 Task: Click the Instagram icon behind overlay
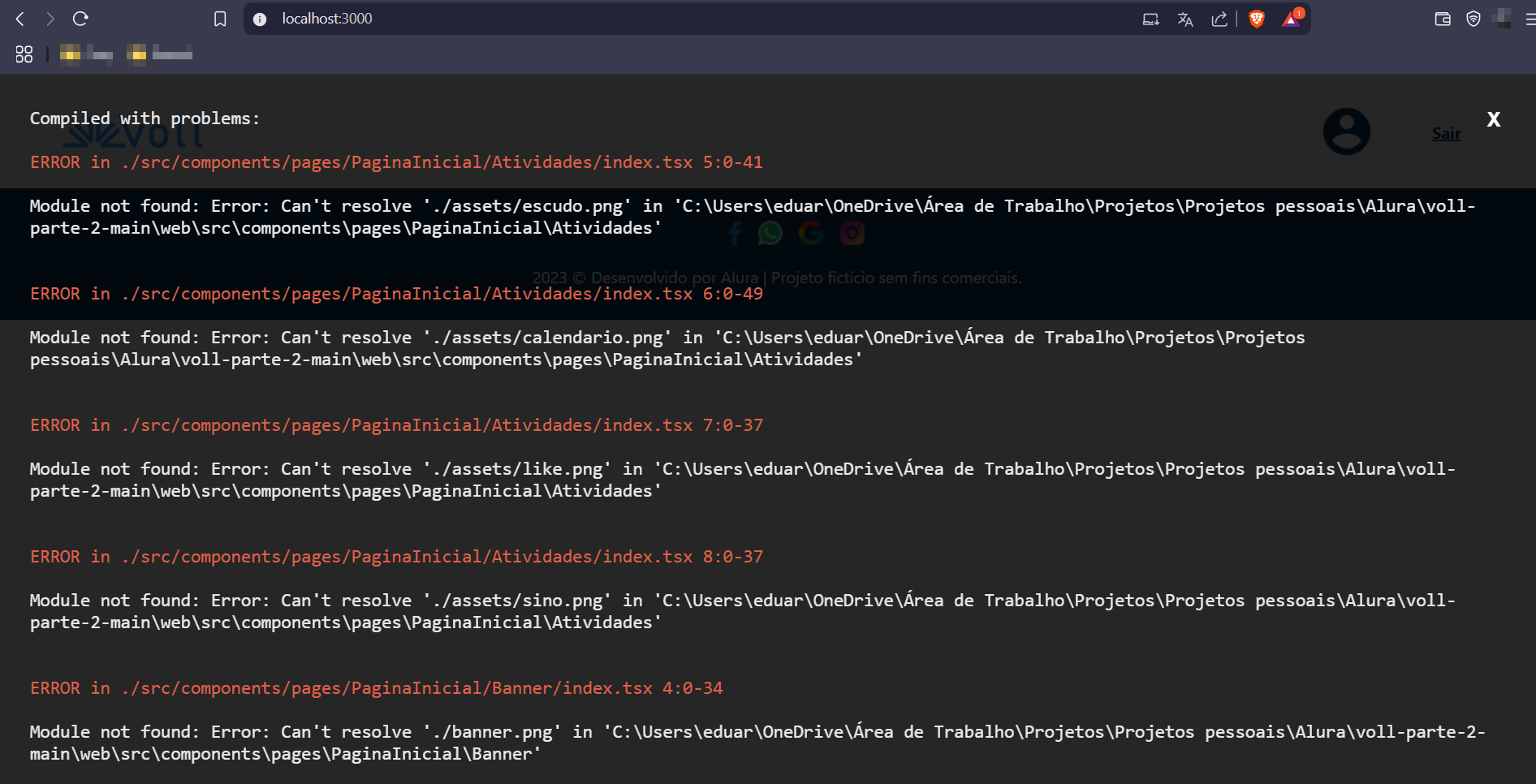852,234
